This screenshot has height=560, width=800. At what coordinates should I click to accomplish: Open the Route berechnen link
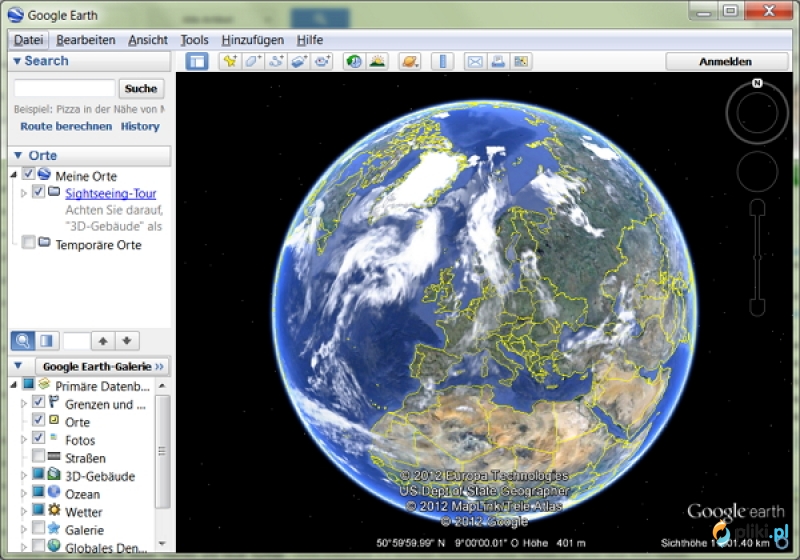66,126
